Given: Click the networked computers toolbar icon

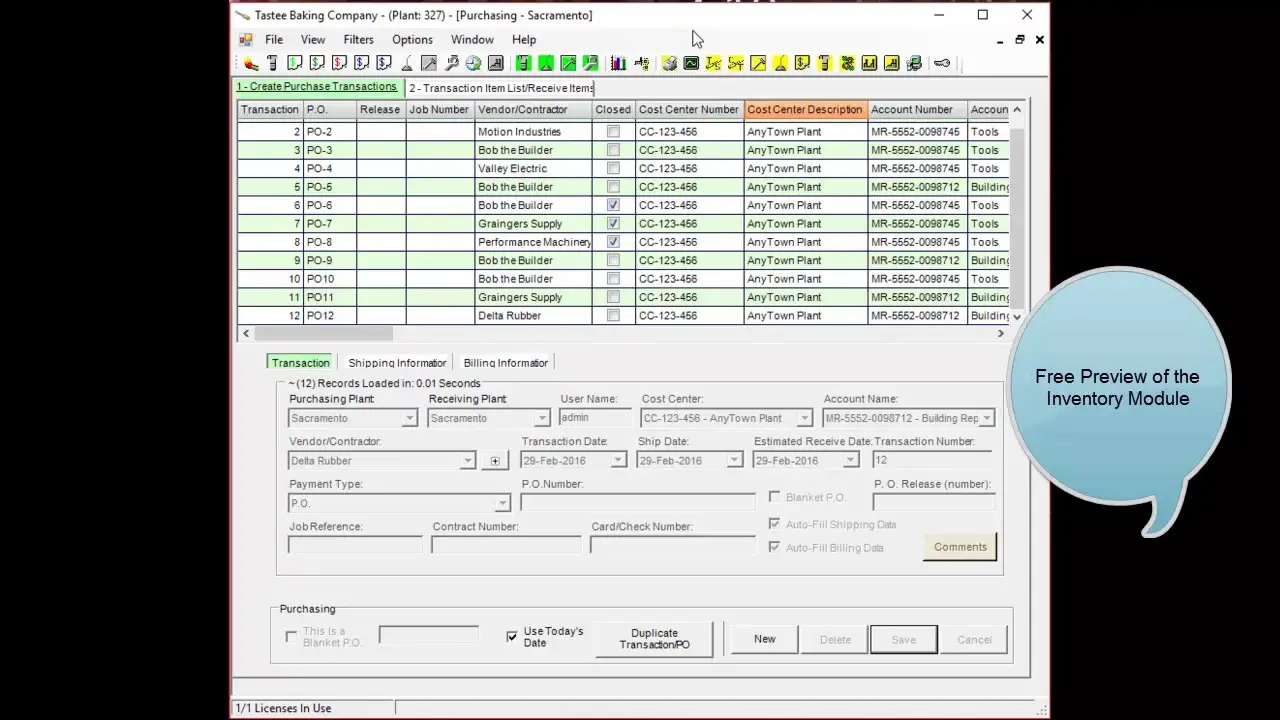Looking at the screenshot, I should (x=915, y=63).
